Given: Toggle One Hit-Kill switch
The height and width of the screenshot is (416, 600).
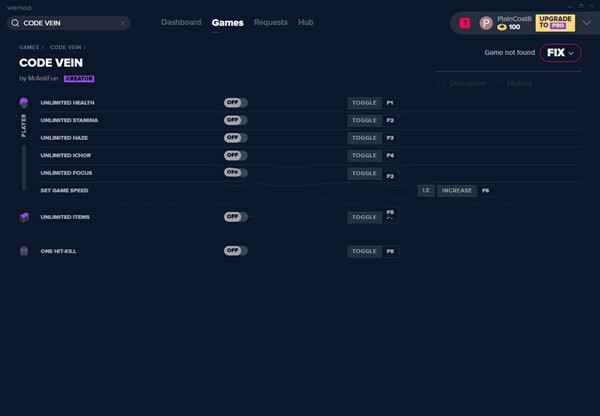Looking at the screenshot, I should [236, 251].
